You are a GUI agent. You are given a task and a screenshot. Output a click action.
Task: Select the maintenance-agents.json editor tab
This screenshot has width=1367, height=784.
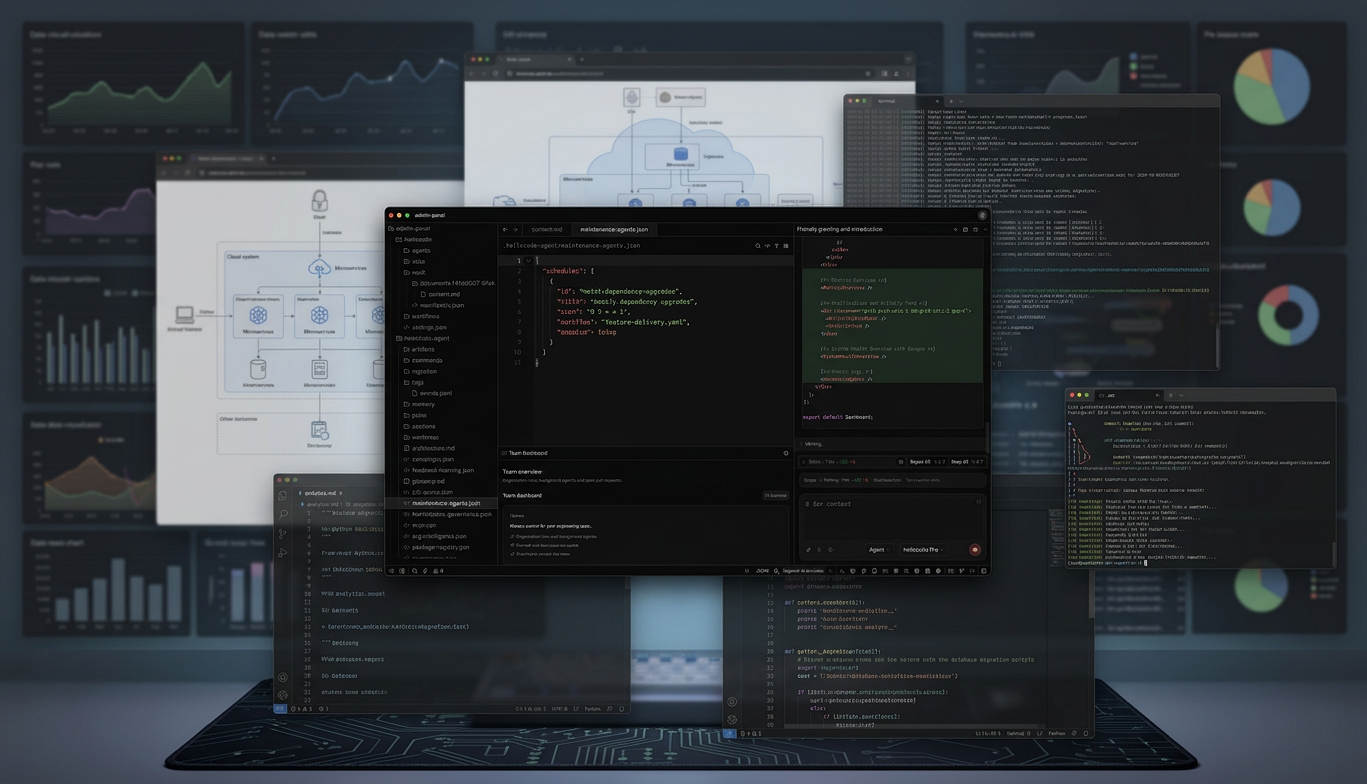click(614, 229)
